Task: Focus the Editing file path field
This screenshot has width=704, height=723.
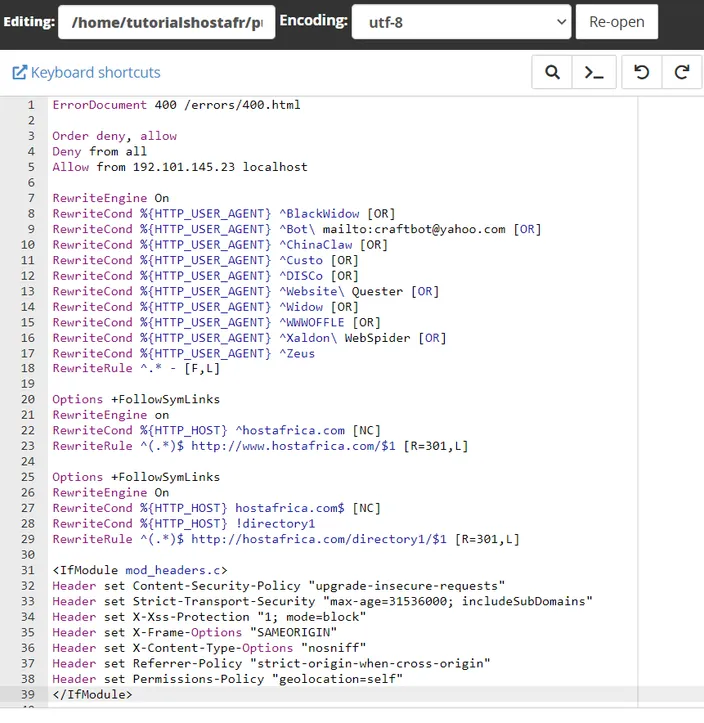Action: pyautogui.click(x=166, y=22)
